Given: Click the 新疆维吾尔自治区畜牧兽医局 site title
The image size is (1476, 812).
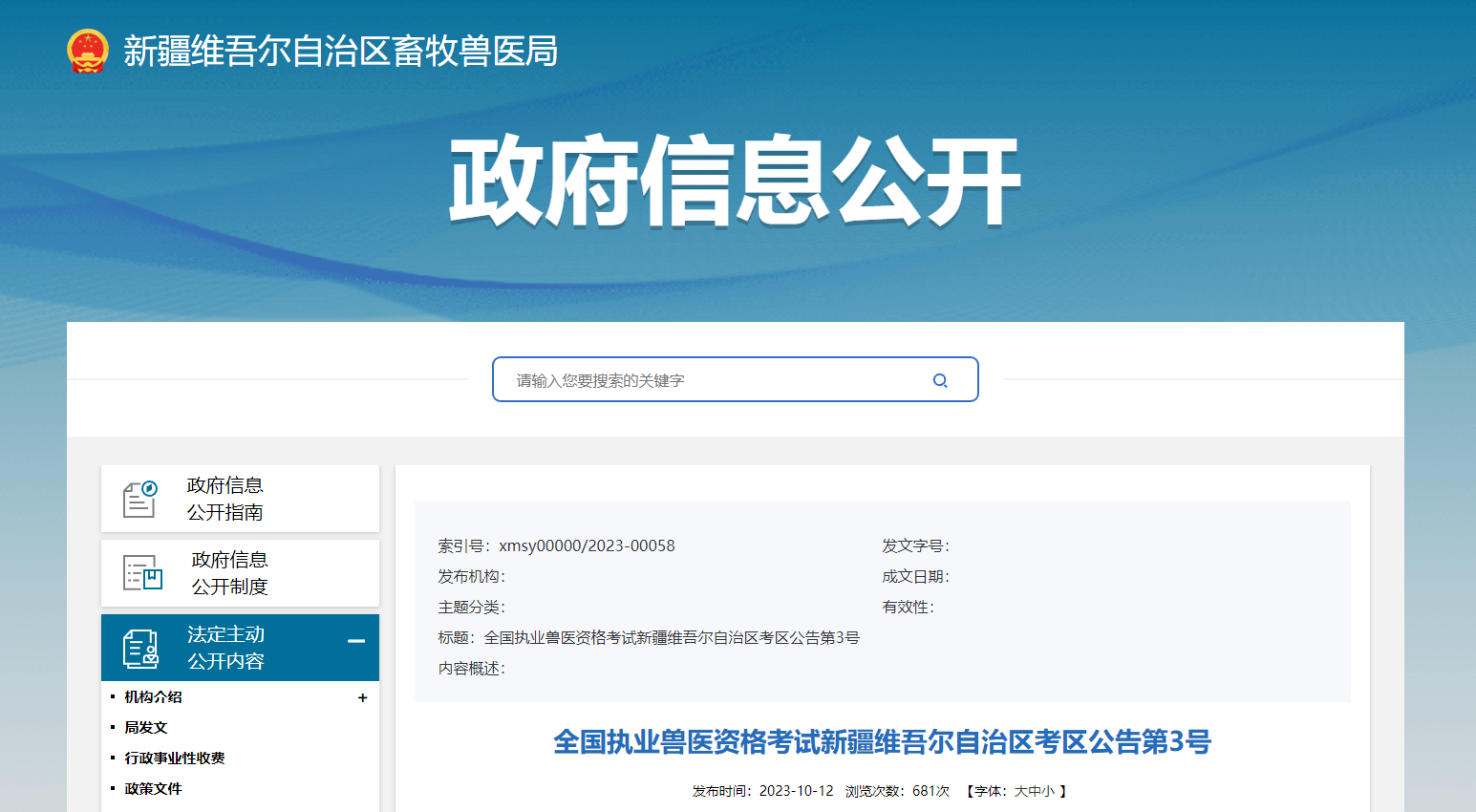Looking at the screenshot, I should click(340, 51).
